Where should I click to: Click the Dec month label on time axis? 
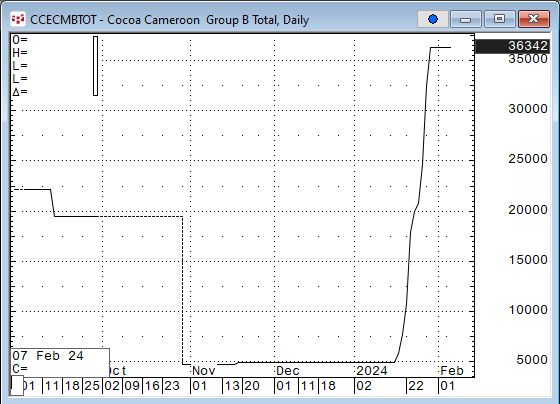click(x=288, y=371)
